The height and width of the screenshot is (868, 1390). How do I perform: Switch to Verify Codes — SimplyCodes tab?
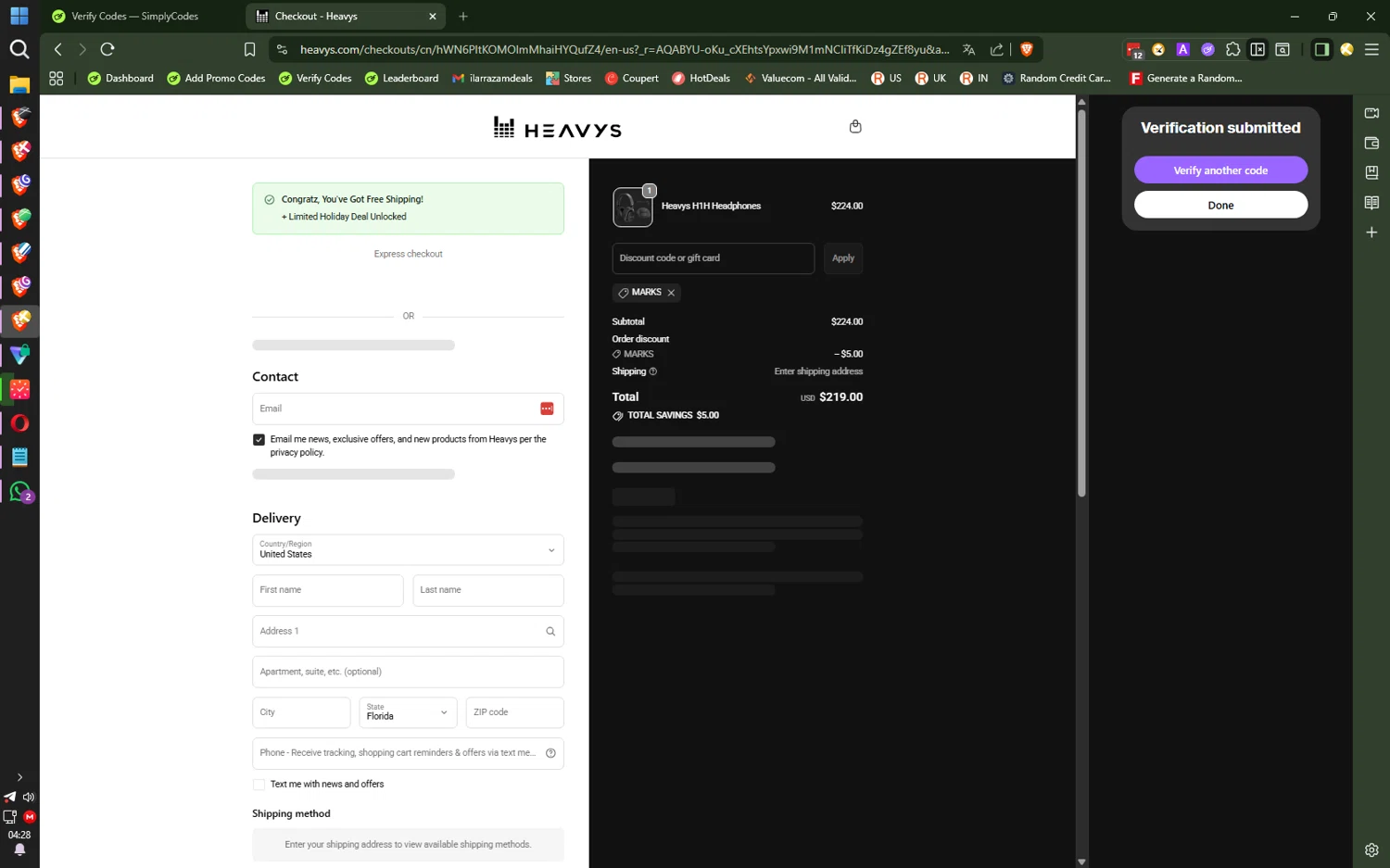pos(135,16)
